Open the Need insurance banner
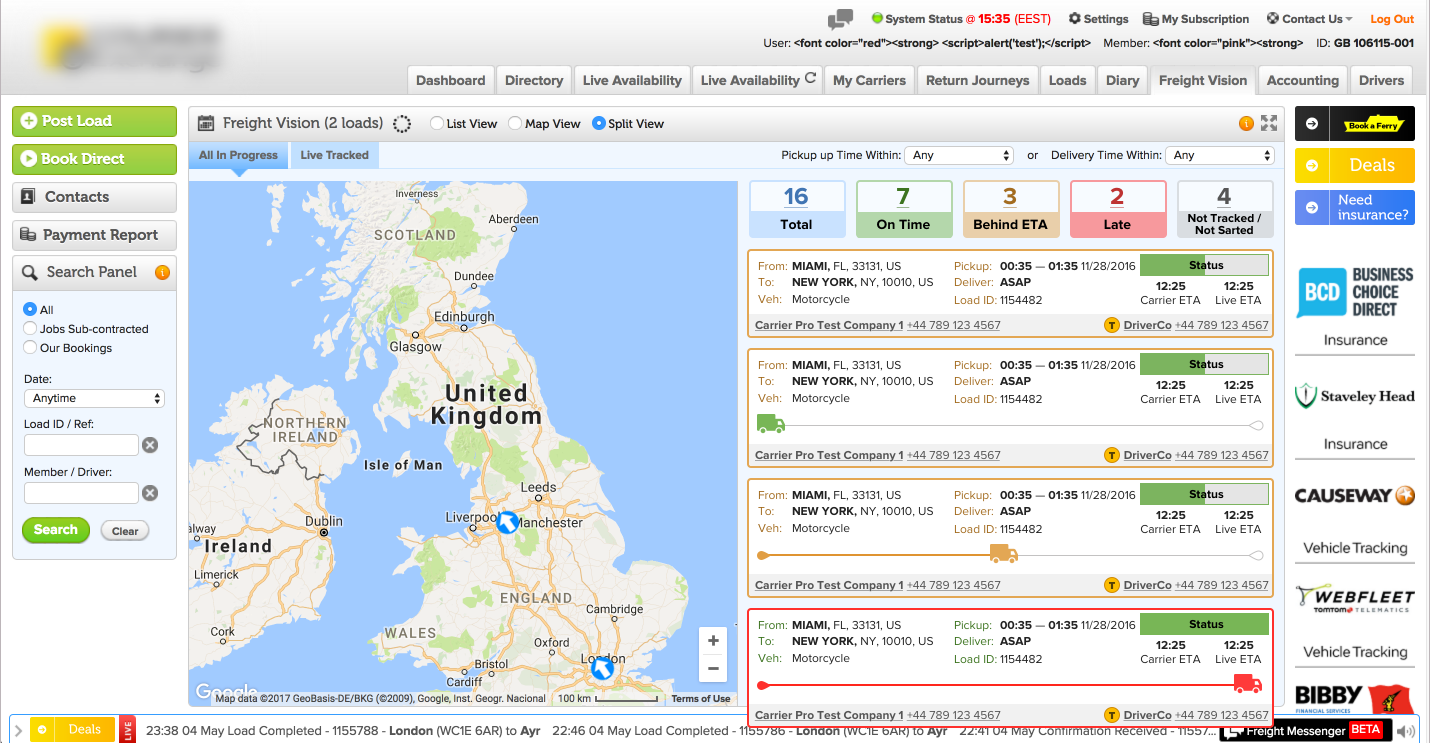This screenshot has height=743, width=1430. [1355, 207]
